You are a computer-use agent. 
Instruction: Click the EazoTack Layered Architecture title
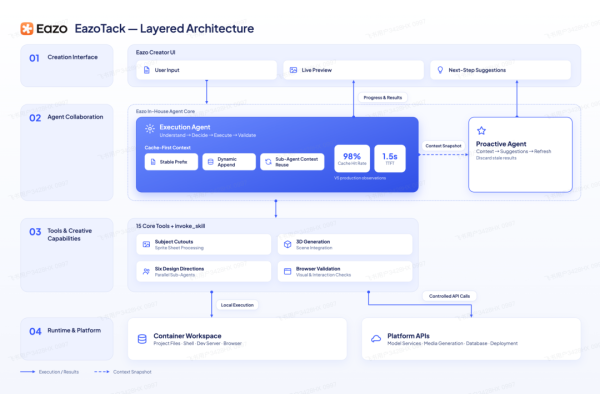164,29
